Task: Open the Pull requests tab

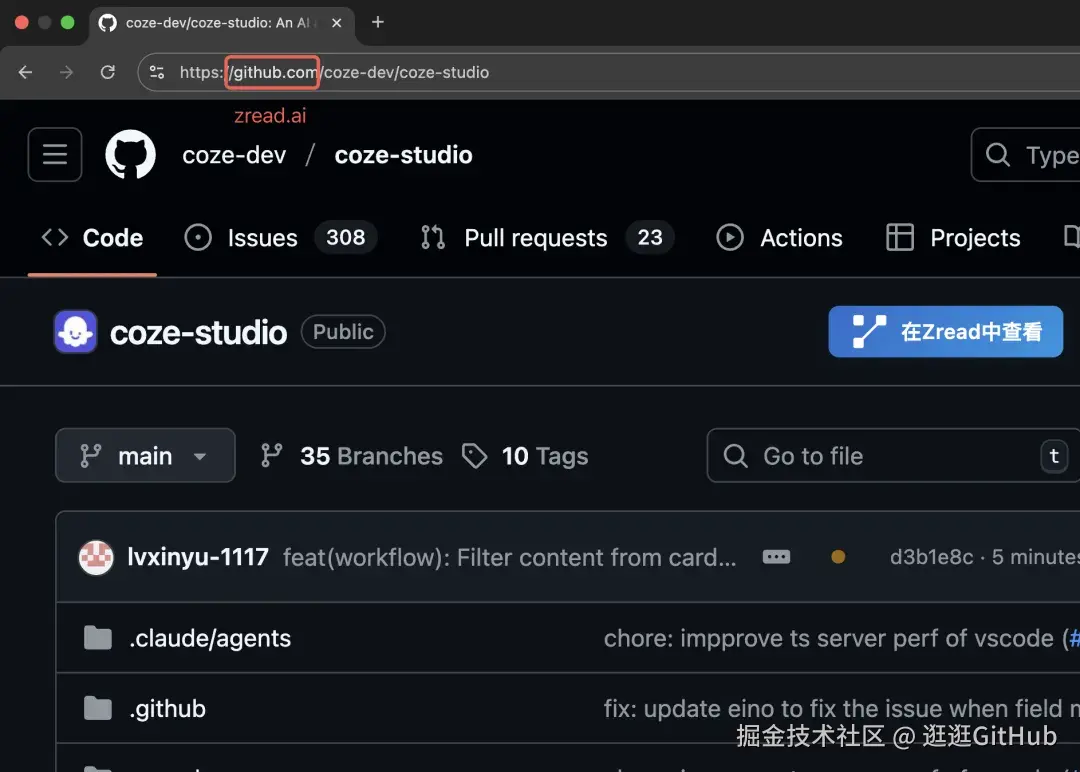Action: pos(547,238)
